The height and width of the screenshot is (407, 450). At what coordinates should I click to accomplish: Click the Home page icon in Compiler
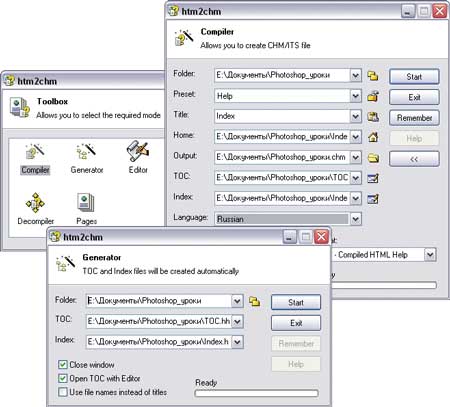pos(373,137)
